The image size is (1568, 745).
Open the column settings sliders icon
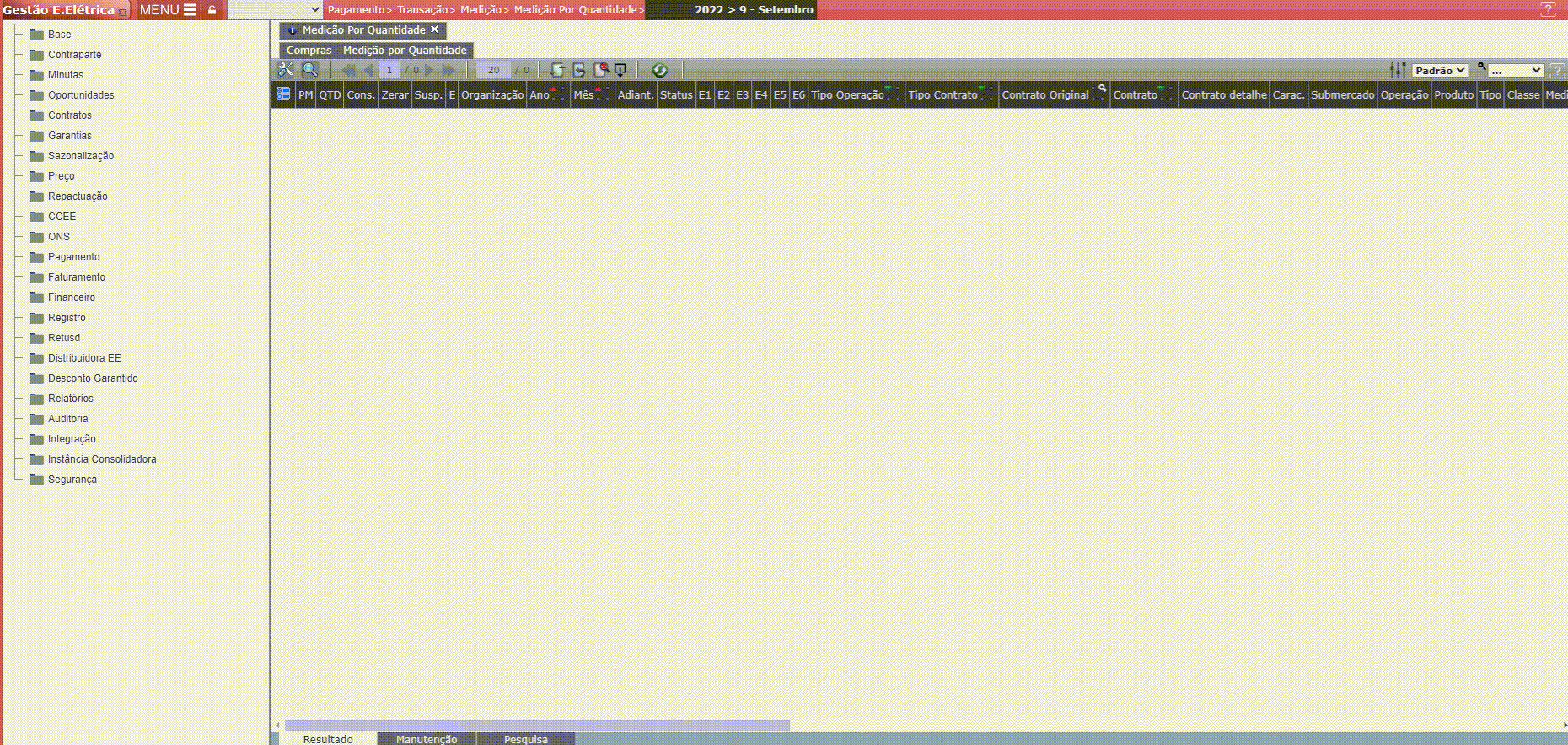[1398, 70]
